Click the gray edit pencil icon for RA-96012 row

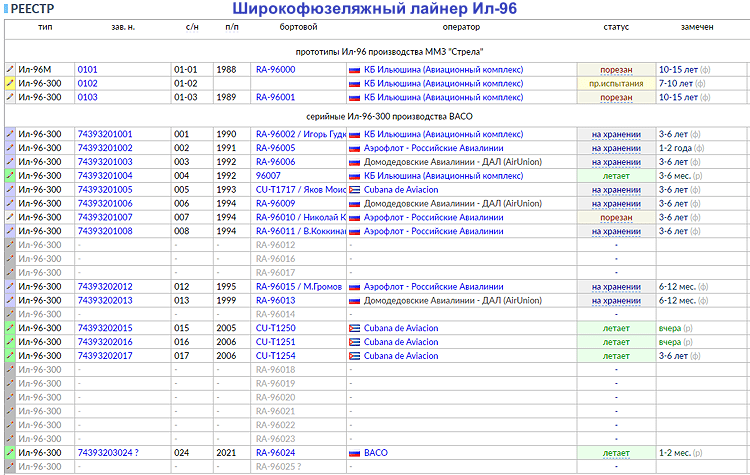click(x=10, y=245)
